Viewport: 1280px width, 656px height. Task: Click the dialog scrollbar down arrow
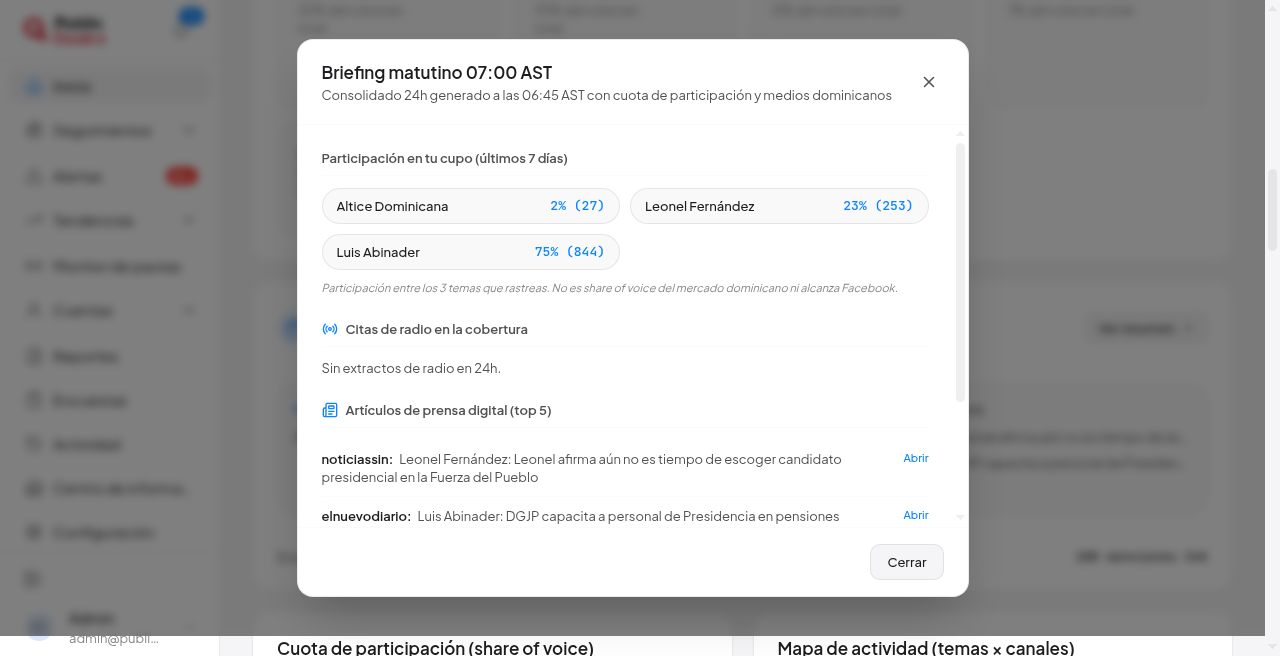click(x=961, y=517)
